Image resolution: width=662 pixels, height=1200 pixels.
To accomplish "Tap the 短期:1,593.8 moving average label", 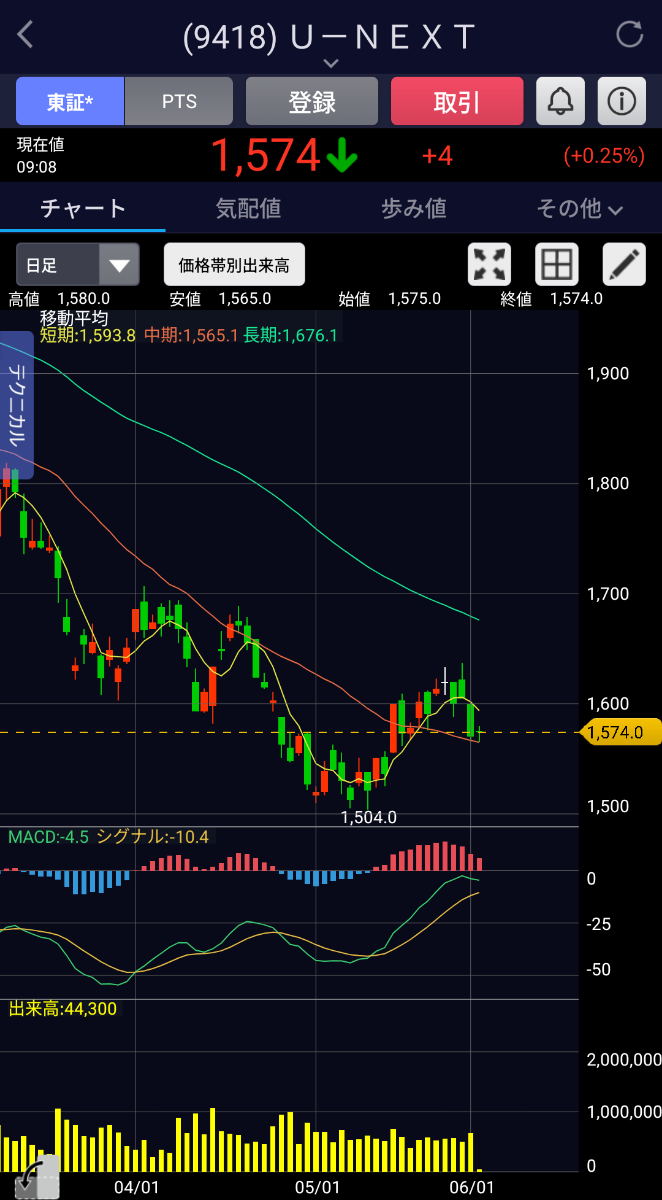I will [x=88, y=336].
